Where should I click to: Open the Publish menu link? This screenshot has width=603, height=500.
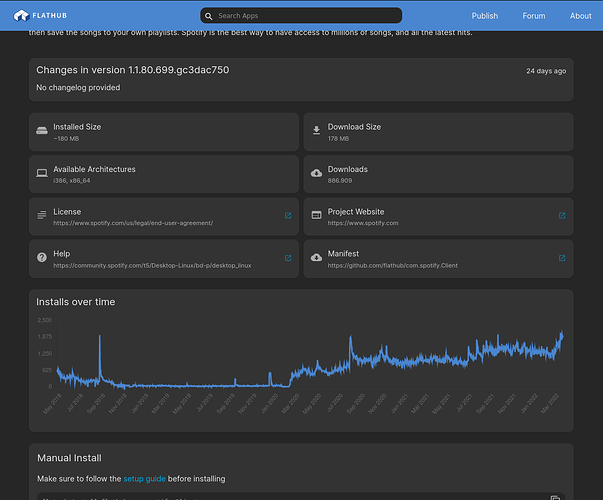tap(485, 16)
